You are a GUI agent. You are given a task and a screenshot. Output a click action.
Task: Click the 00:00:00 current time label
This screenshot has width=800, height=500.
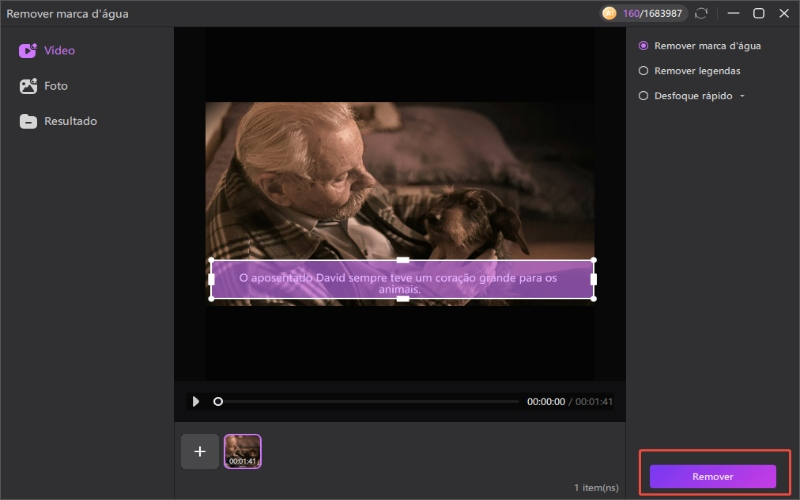pos(546,402)
